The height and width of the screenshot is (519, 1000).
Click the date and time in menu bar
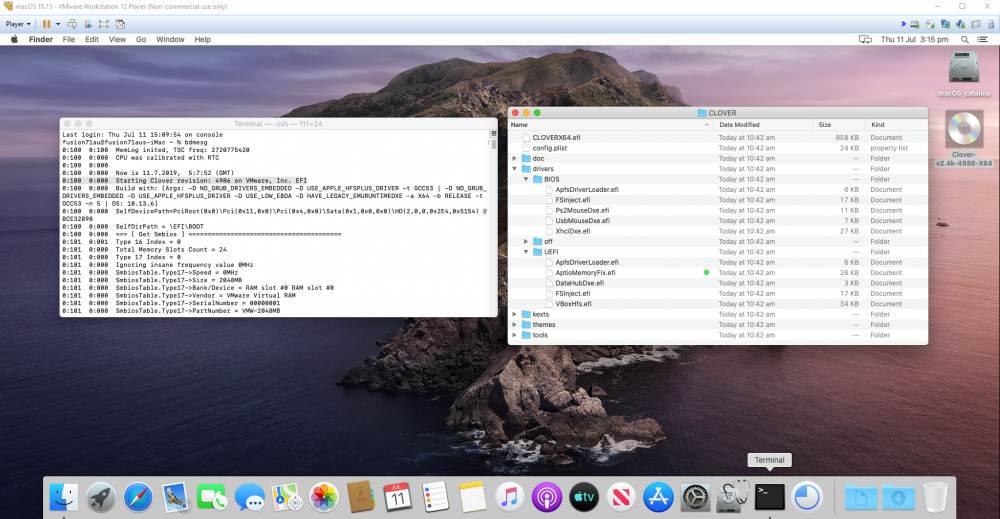(915, 40)
